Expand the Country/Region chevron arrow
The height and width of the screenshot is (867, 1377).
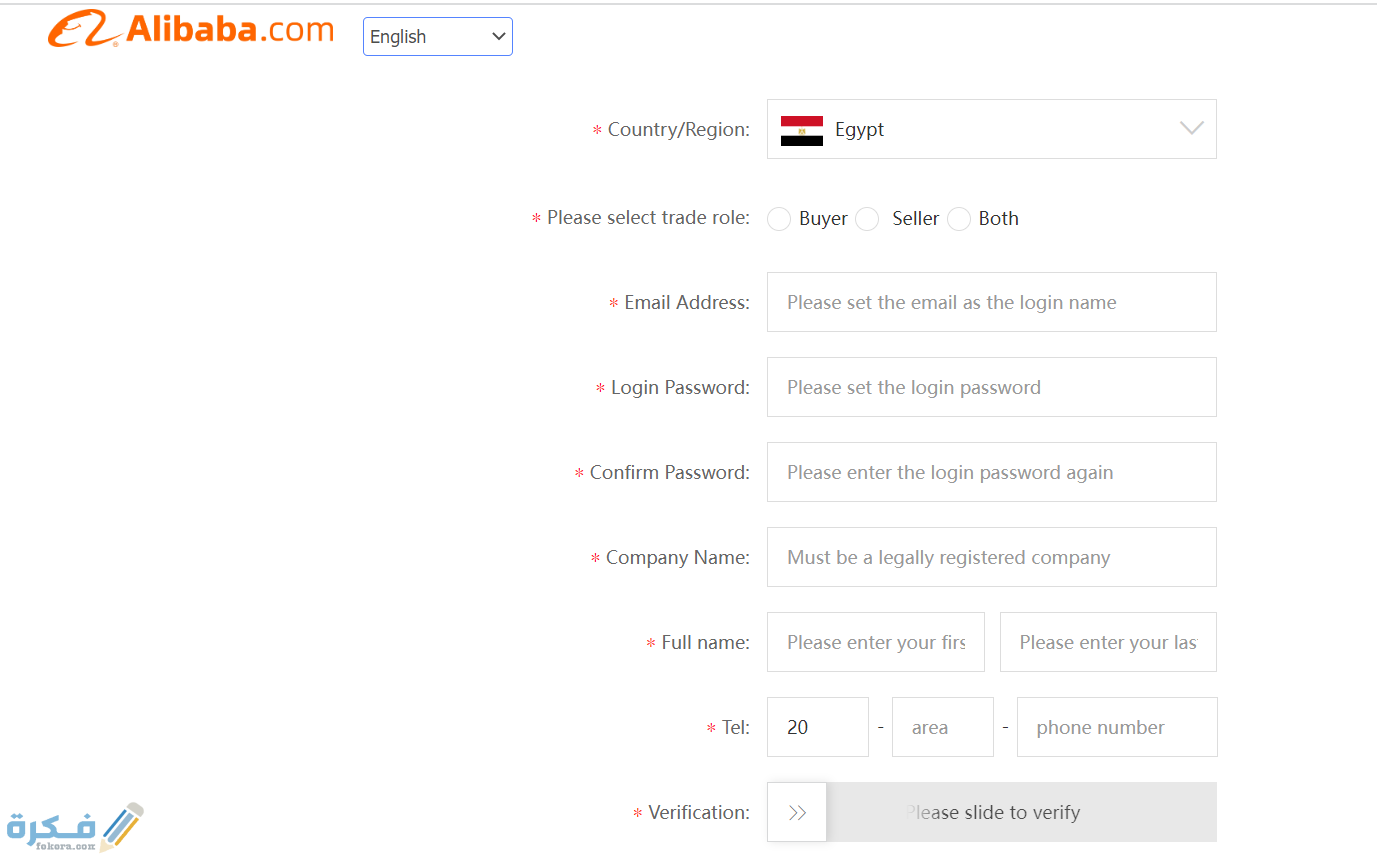click(x=1191, y=128)
